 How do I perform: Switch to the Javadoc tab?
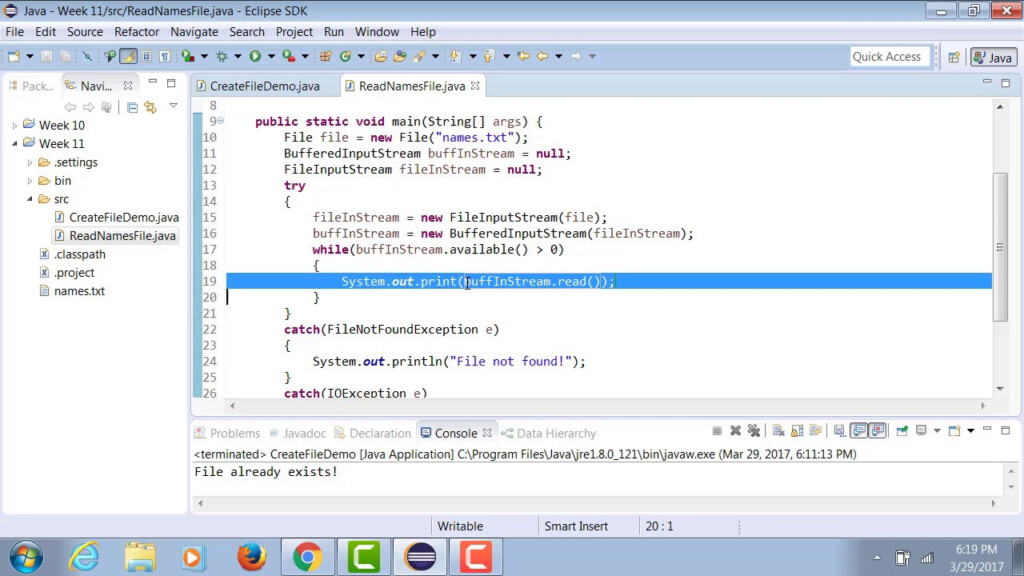298,434
